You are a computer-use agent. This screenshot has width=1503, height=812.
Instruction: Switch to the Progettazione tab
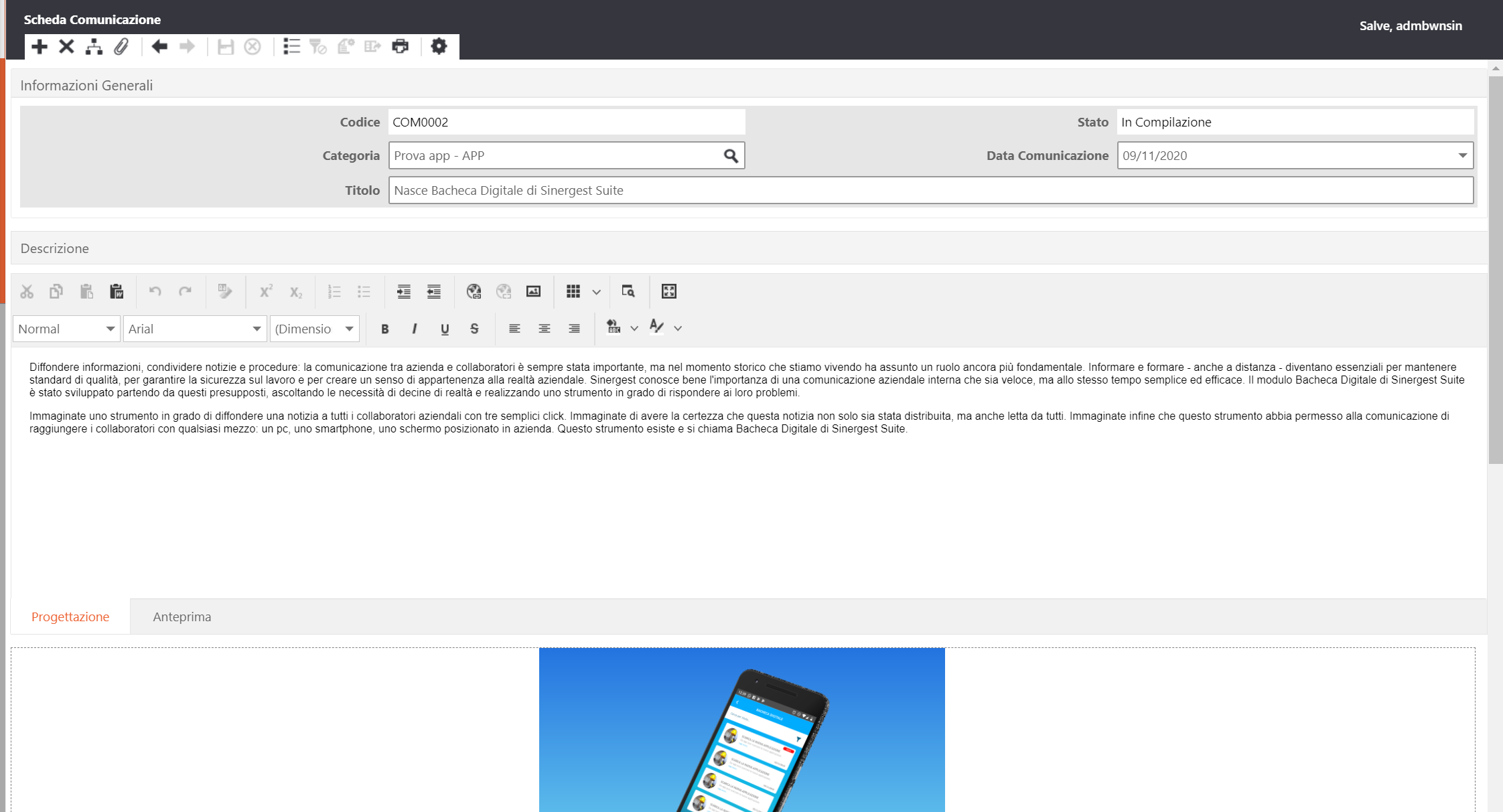pyautogui.click(x=70, y=617)
